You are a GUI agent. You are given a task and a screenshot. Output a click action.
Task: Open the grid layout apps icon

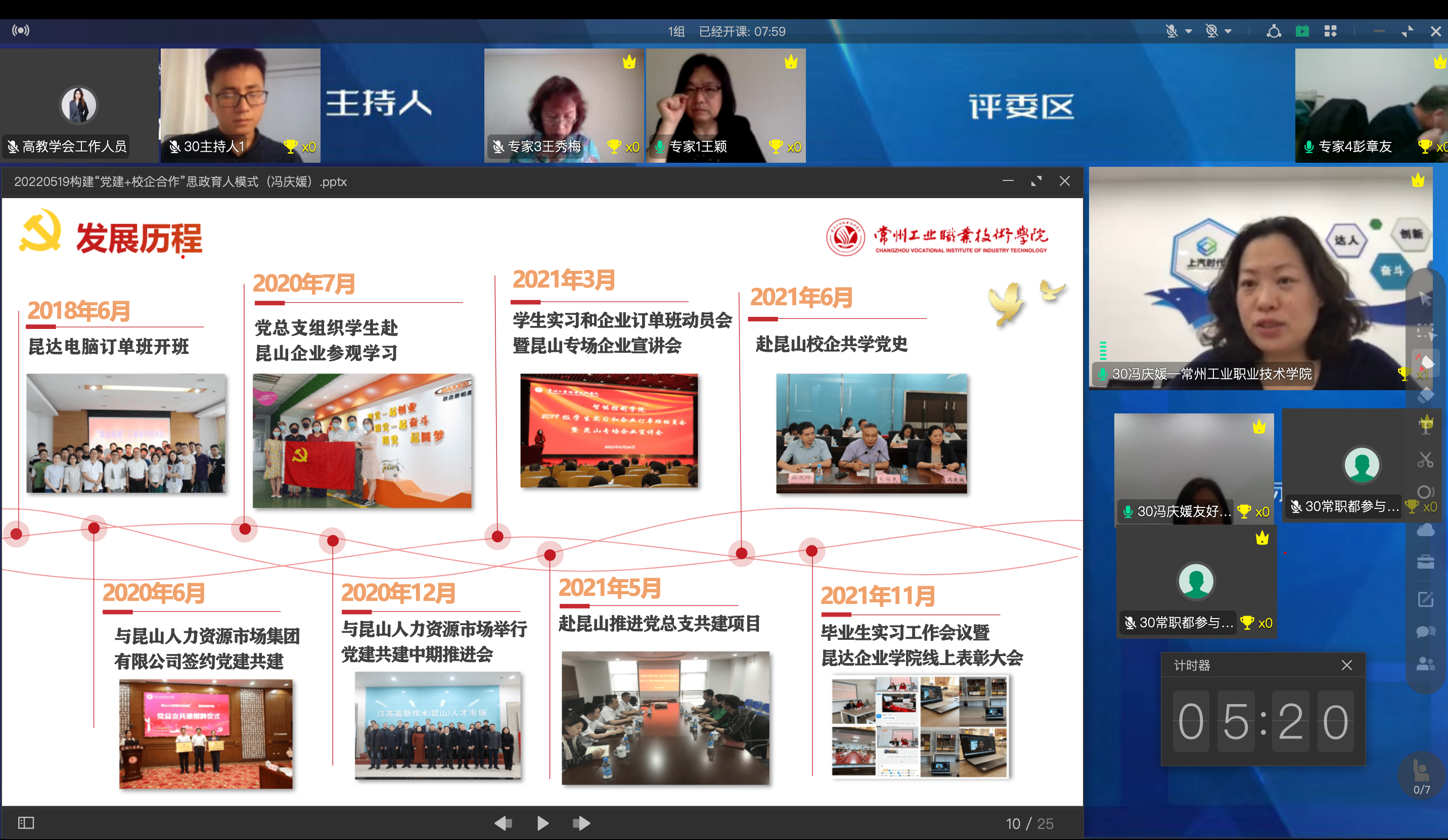1330,31
